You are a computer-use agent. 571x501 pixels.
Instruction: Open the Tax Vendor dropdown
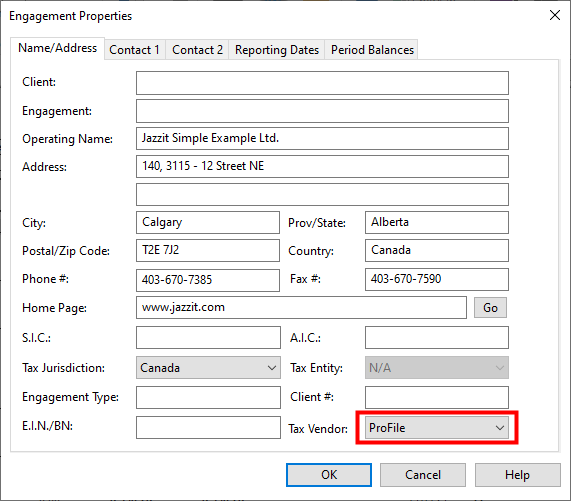pyautogui.click(x=437, y=428)
